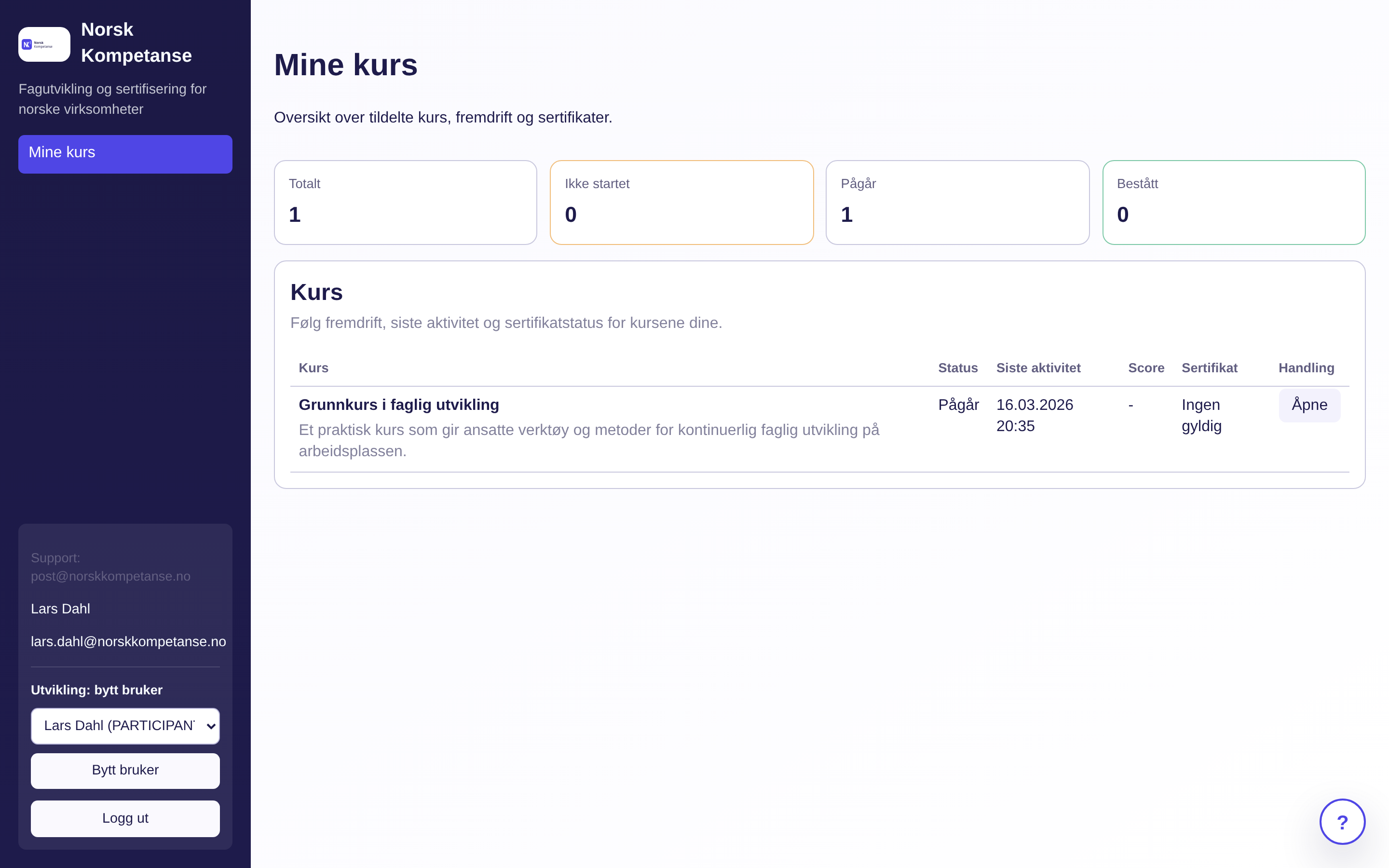Screen dimensions: 1389x868
Task: Click the Kurs column header
Action: click(x=313, y=368)
